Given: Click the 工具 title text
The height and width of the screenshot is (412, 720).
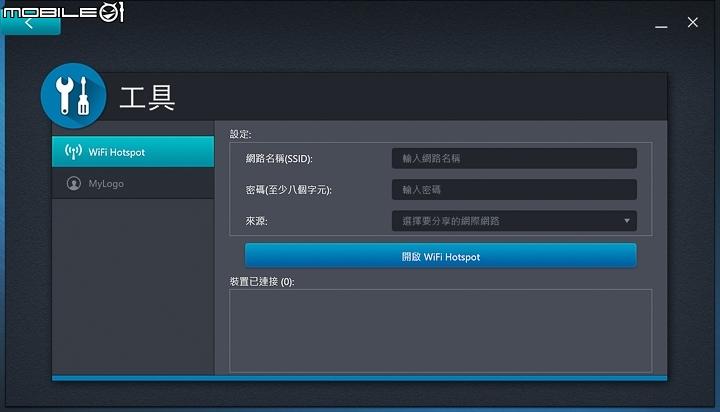Looking at the screenshot, I should (147, 97).
